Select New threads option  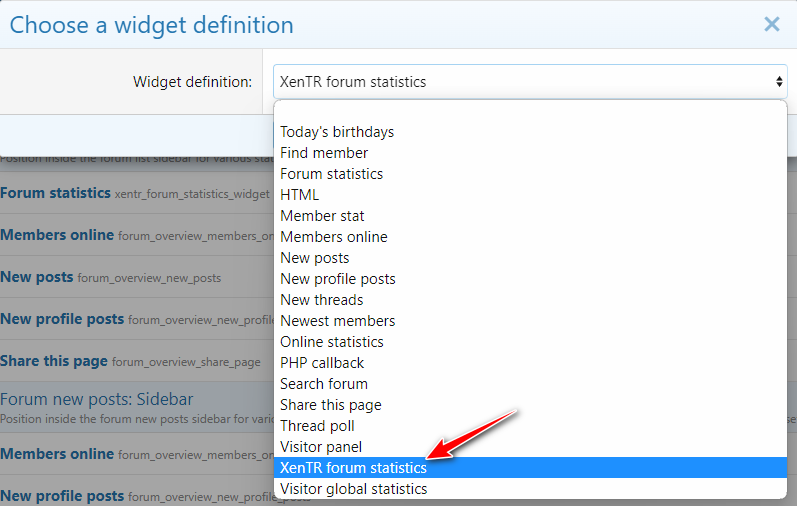pyautogui.click(x=322, y=300)
